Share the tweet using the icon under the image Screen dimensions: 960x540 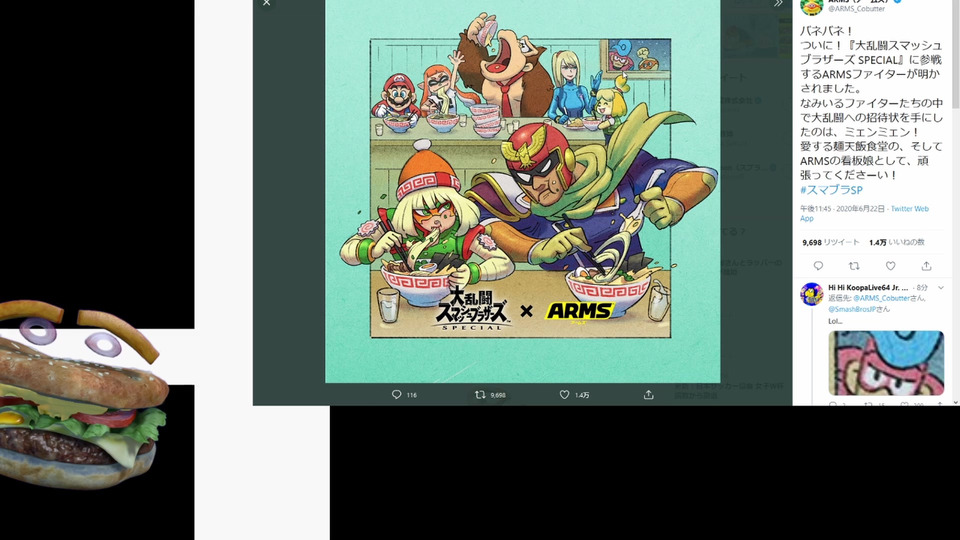(x=648, y=395)
